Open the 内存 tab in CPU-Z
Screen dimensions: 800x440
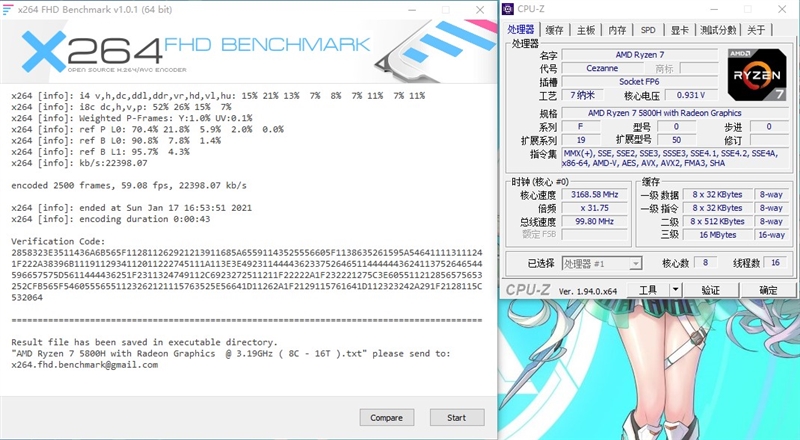click(x=617, y=30)
